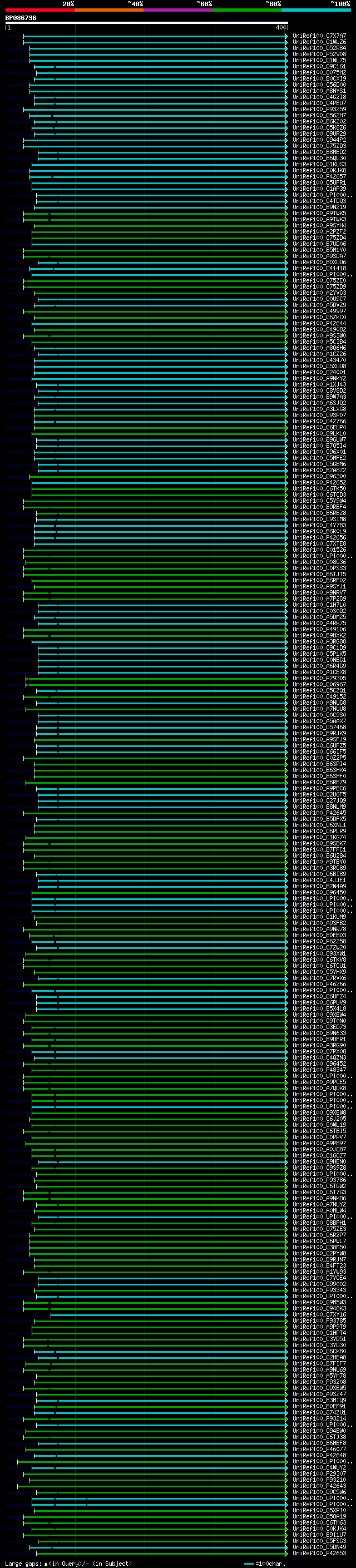Click the UniRef100_B6SRI4 hit label
This screenshot has height=1568, width=356.
tap(319, 764)
